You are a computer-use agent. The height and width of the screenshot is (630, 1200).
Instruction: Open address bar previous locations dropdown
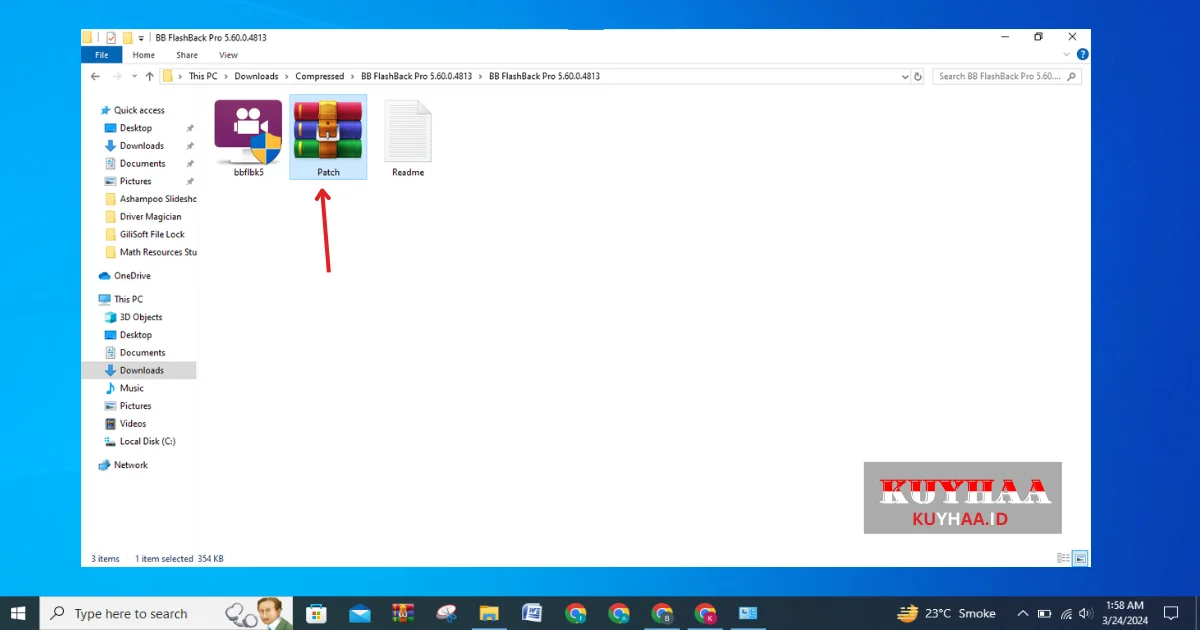(905, 76)
